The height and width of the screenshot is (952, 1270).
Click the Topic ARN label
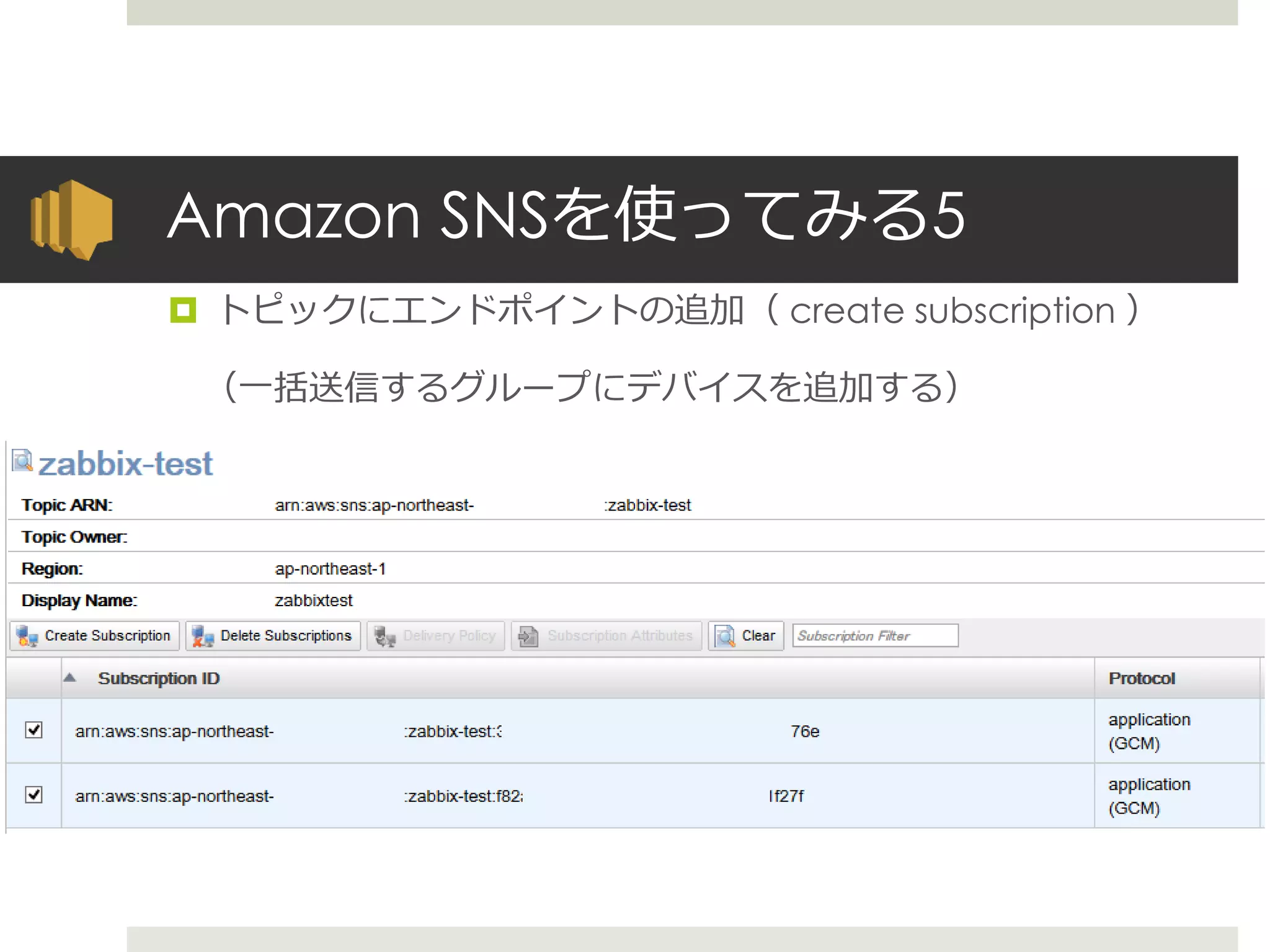tap(67, 505)
